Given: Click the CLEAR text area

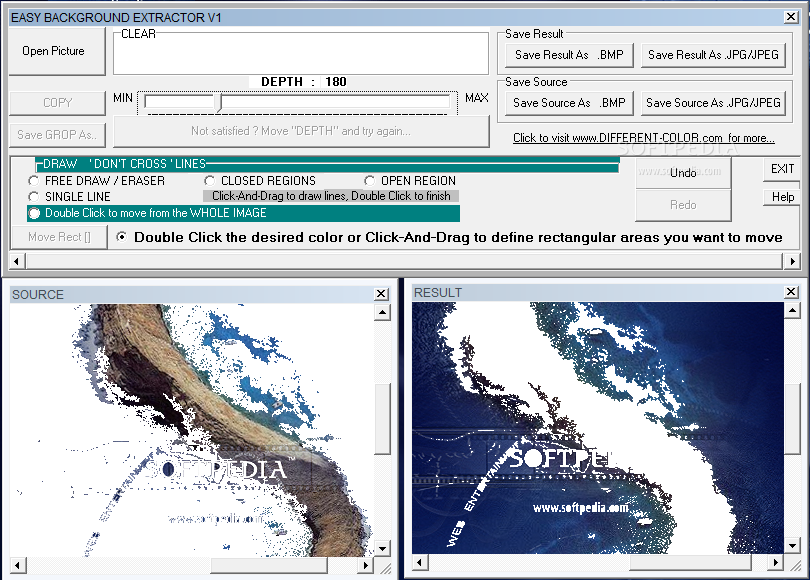Looking at the screenshot, I should 301,55.
